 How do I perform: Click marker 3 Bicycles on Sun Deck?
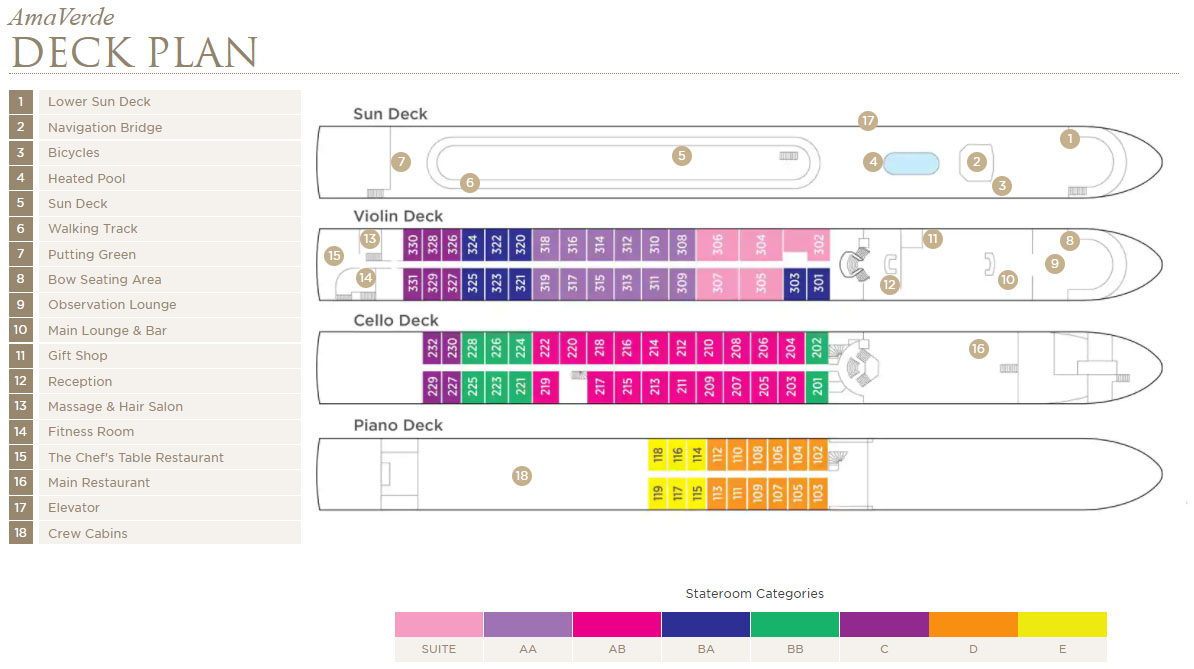pos(1002,185)
